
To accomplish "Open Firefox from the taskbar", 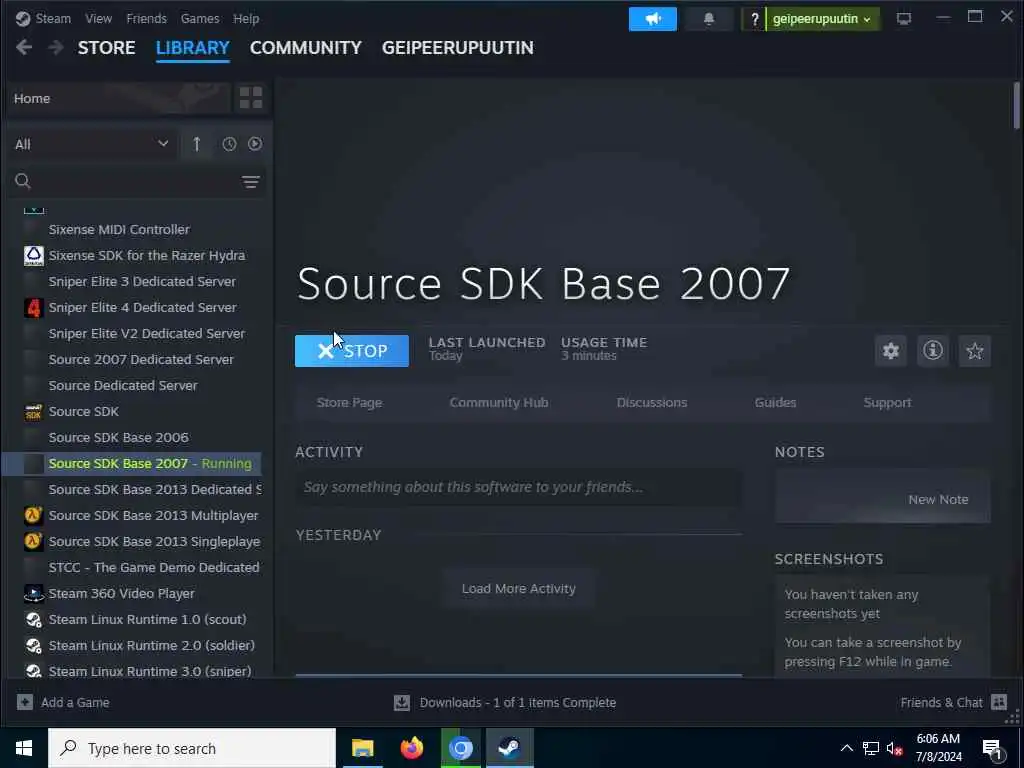I will (x=411, y=748).
